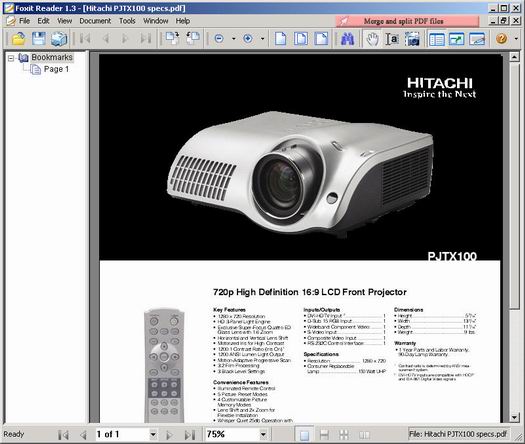Viewport: 525px width, 444px height.
Task: Open the page number dropdown arrow
Action: pyautogui.click(x=153, y=434)
